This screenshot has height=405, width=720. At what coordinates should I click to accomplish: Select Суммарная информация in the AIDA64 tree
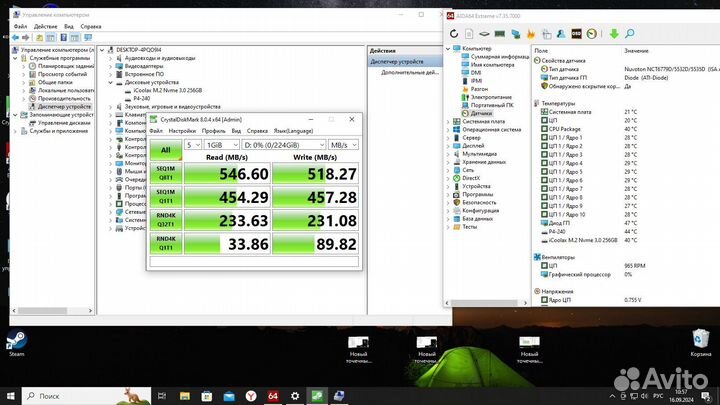point(500,57)
